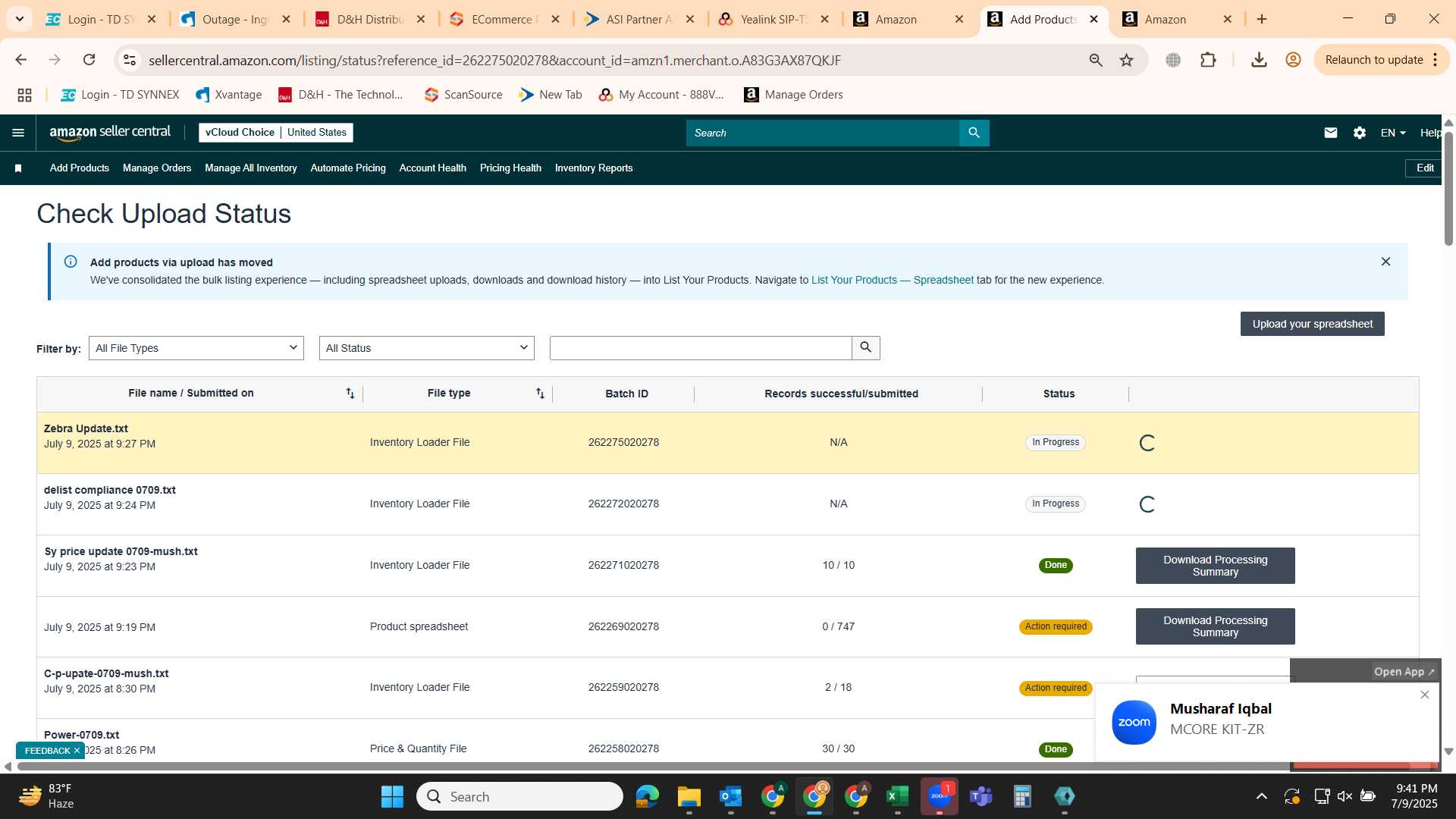Click the zoom magnifier in address bar

(x=1096, y=60)
